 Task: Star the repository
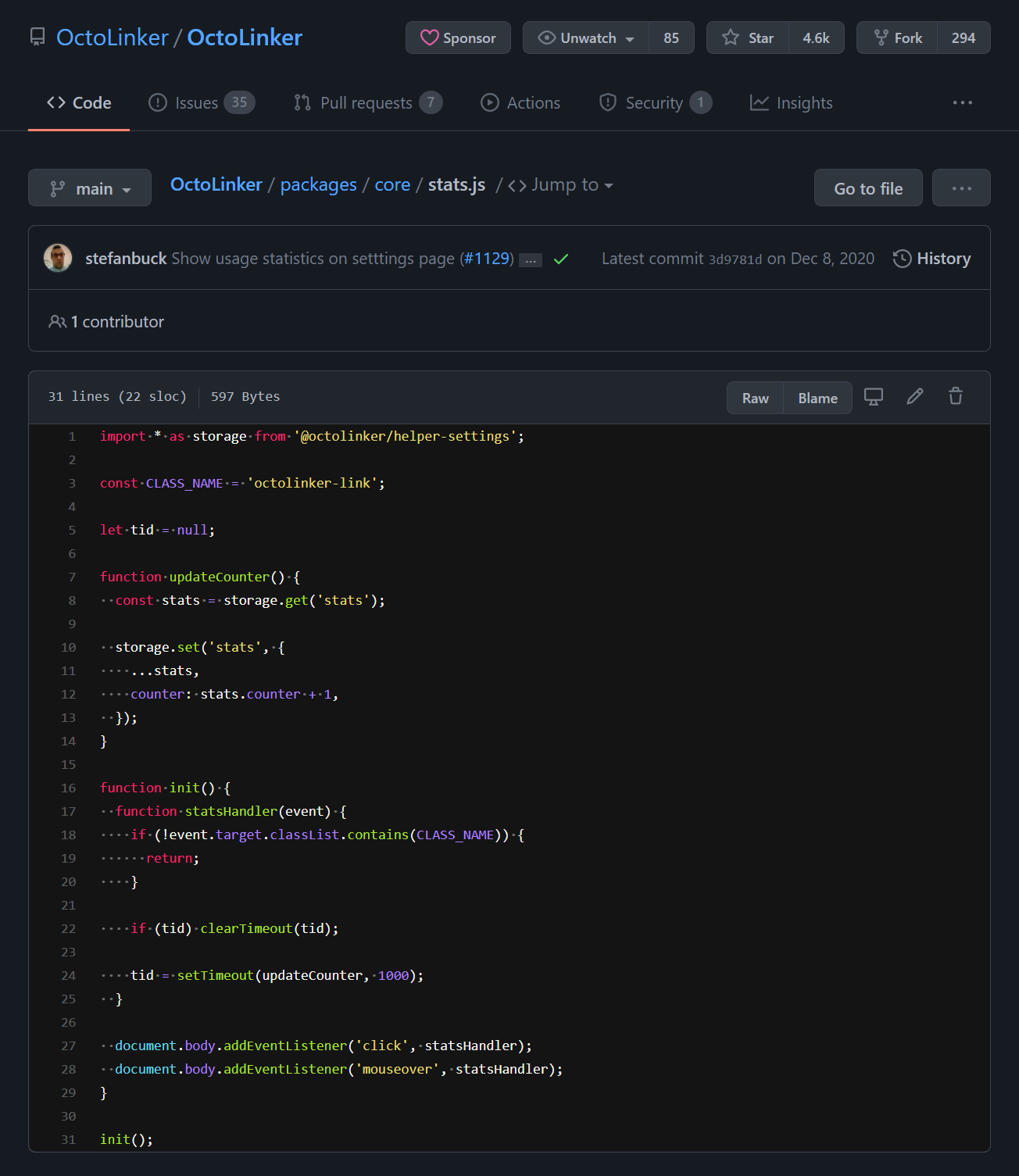(748, 38)
